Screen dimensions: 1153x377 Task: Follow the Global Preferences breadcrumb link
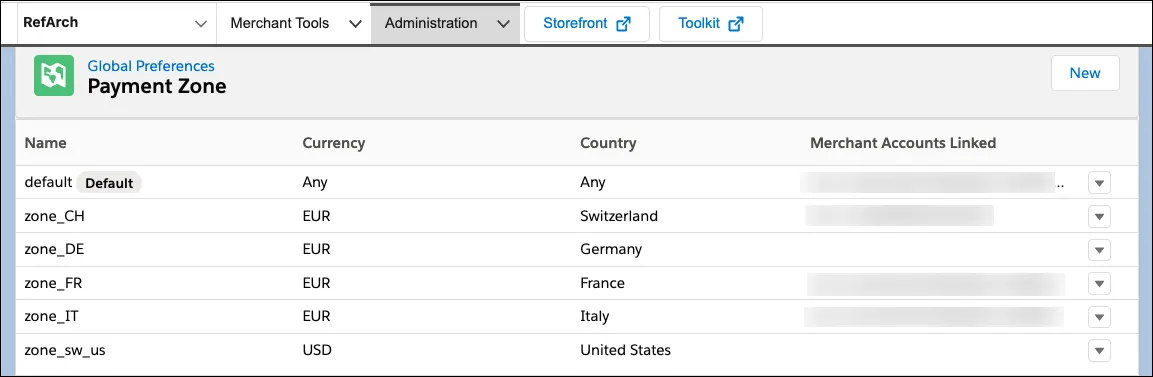(x=151, y=66)
